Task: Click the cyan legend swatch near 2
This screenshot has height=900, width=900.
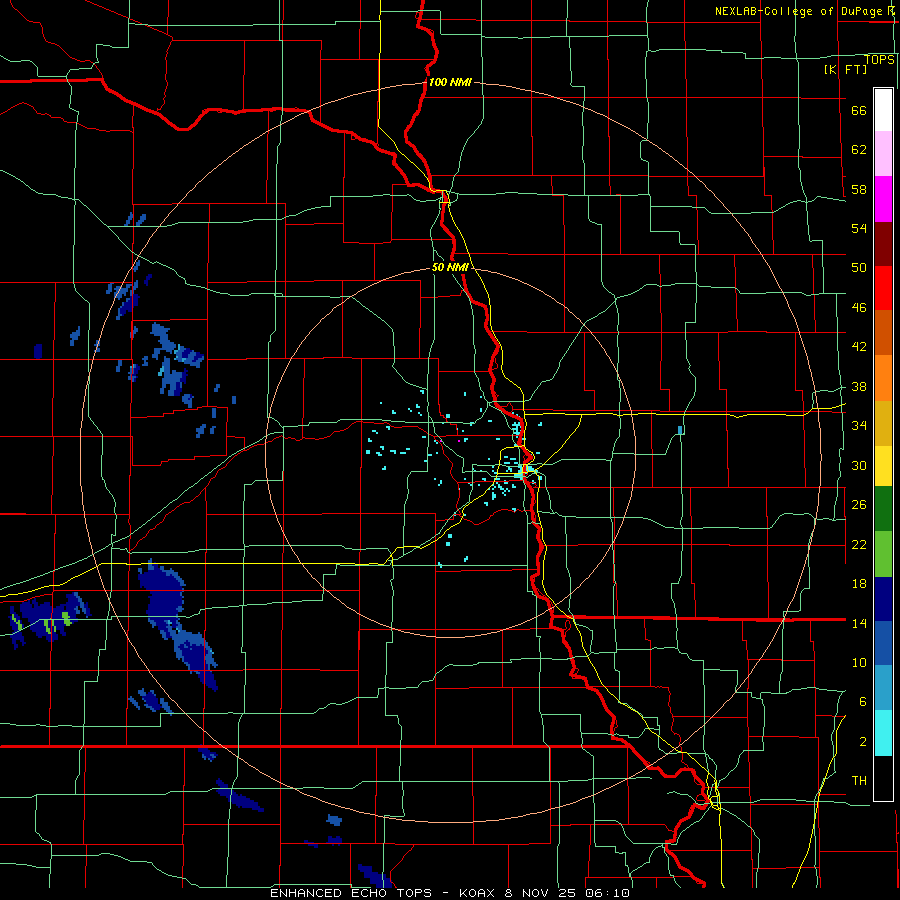Action: click(883, 734)
